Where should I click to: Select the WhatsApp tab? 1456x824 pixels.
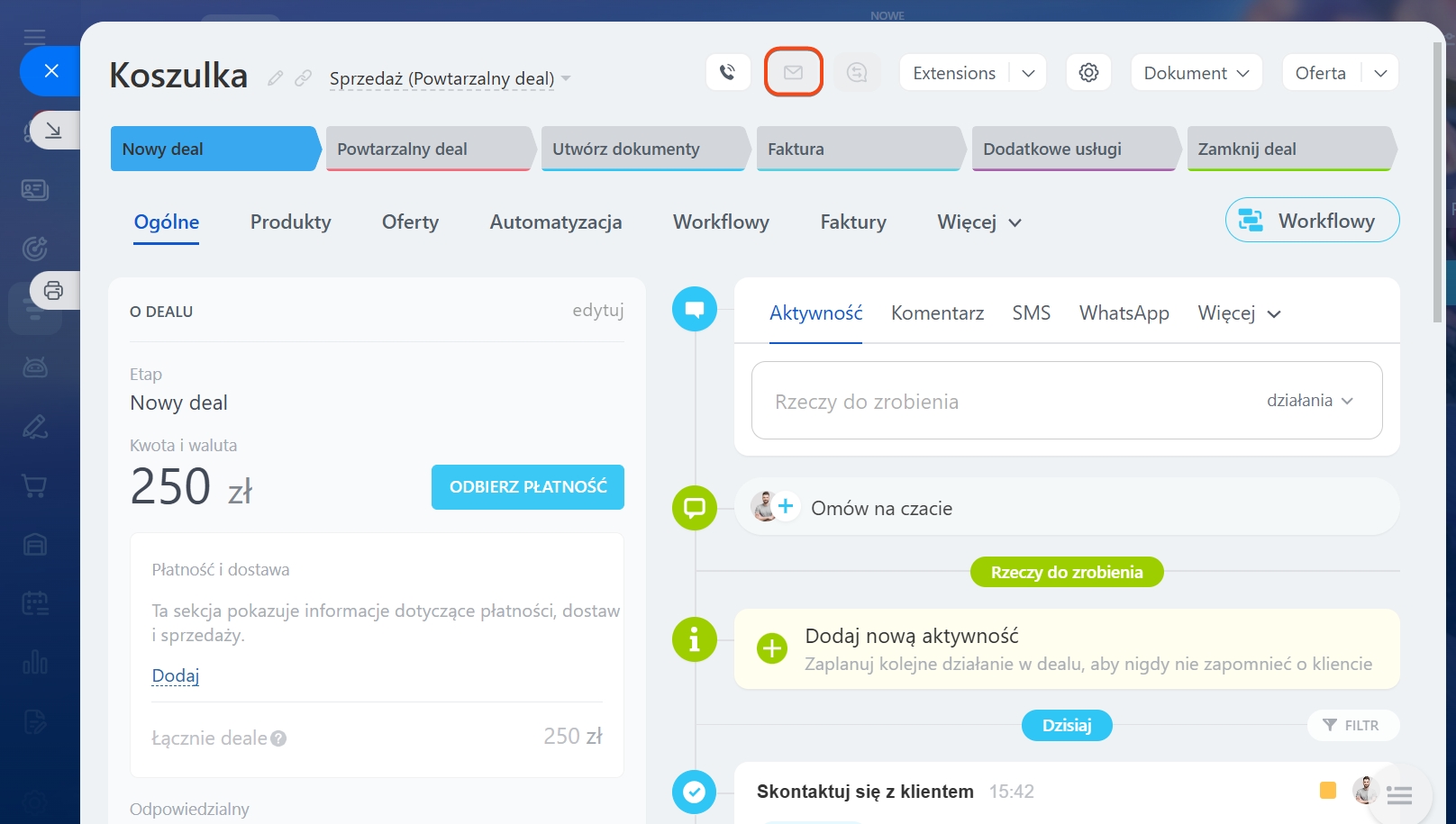coord(1124,313)
